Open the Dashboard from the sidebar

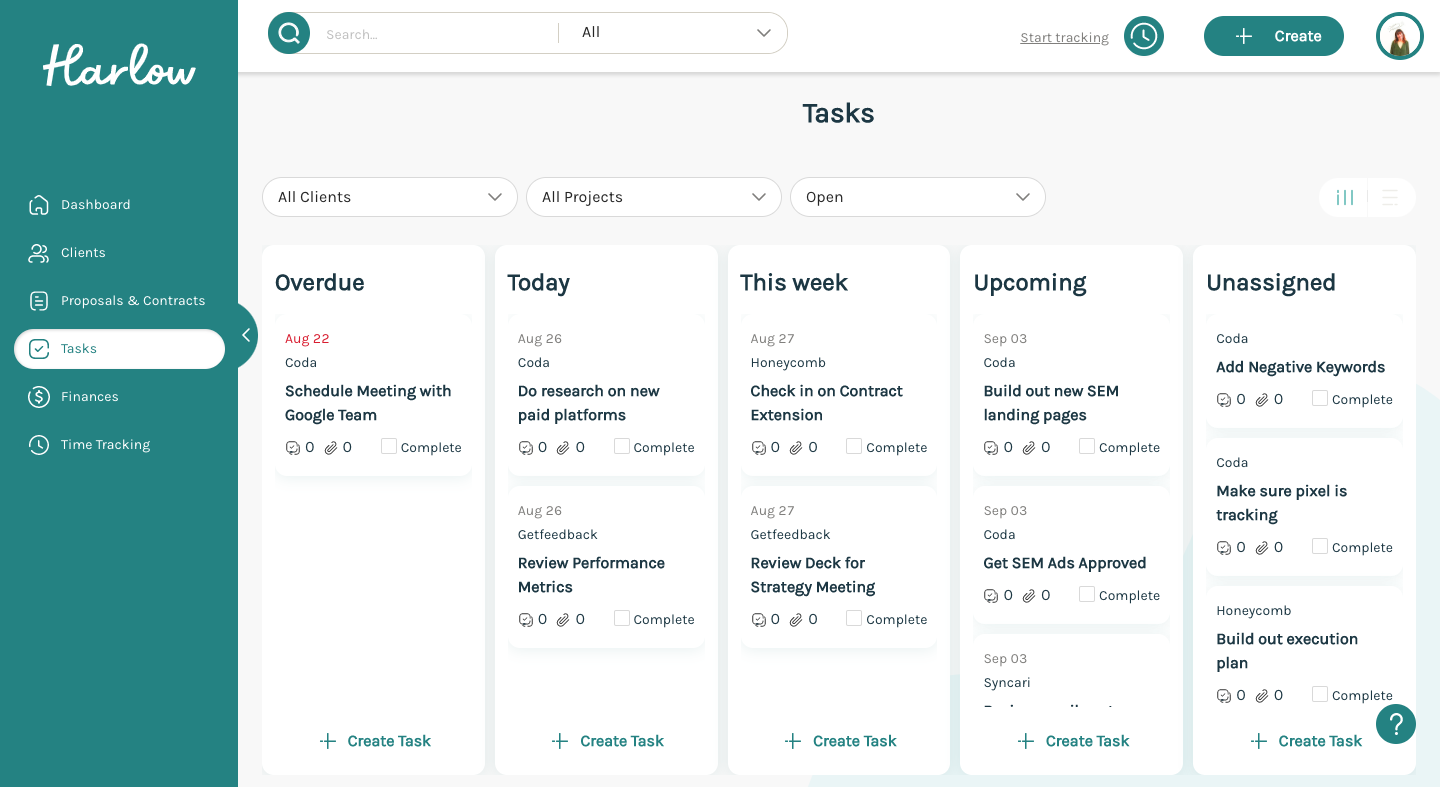95,204
